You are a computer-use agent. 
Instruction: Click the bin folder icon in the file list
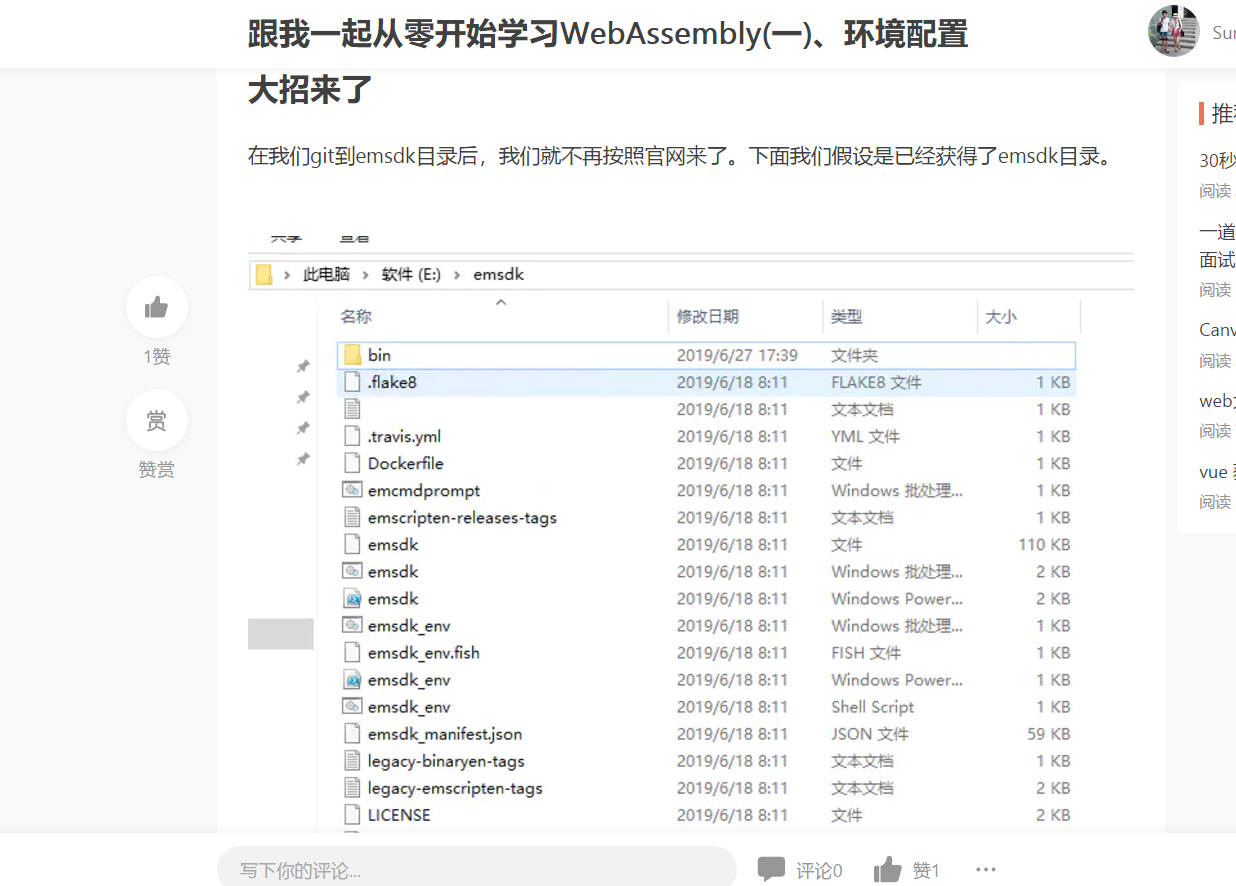point(354,354)
